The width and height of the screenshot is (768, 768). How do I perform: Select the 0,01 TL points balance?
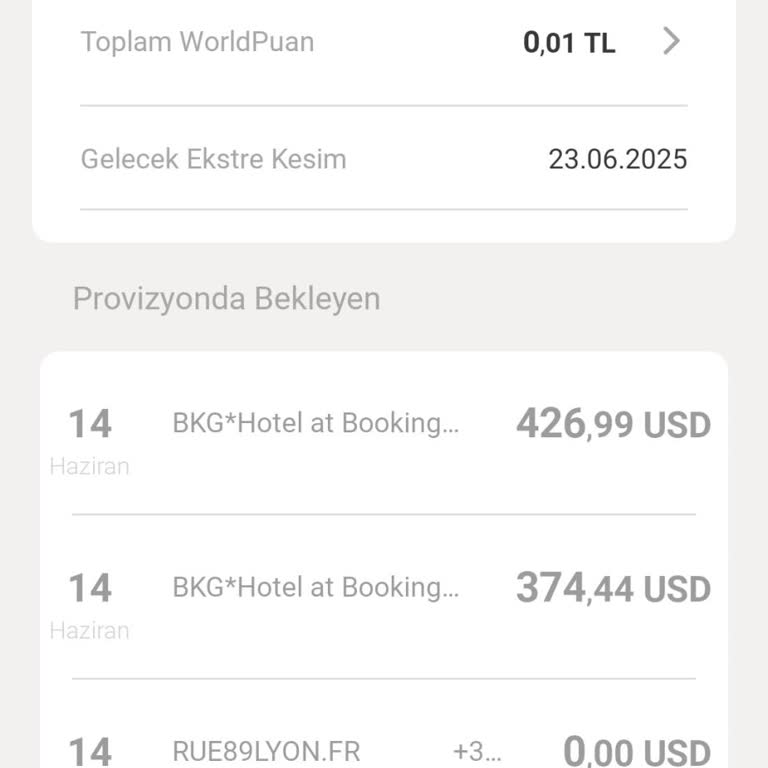(569, 43)
